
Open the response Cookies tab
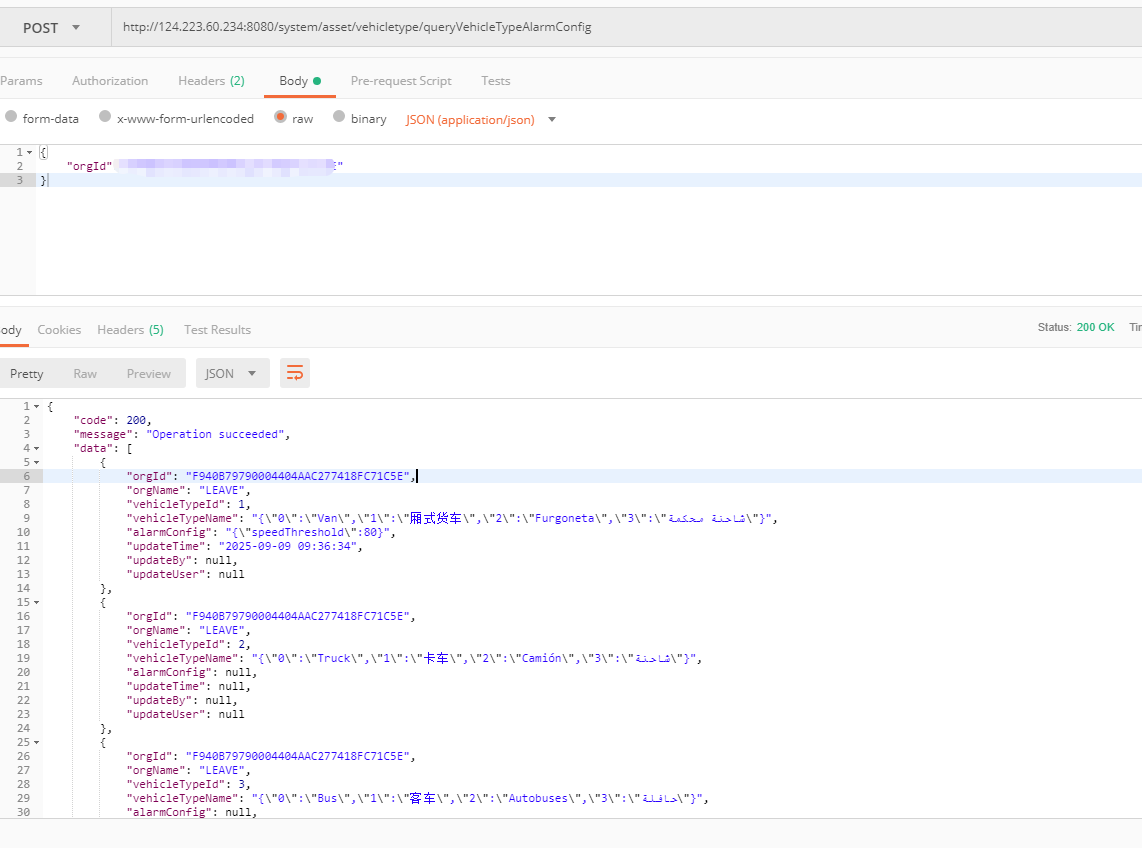59,330
